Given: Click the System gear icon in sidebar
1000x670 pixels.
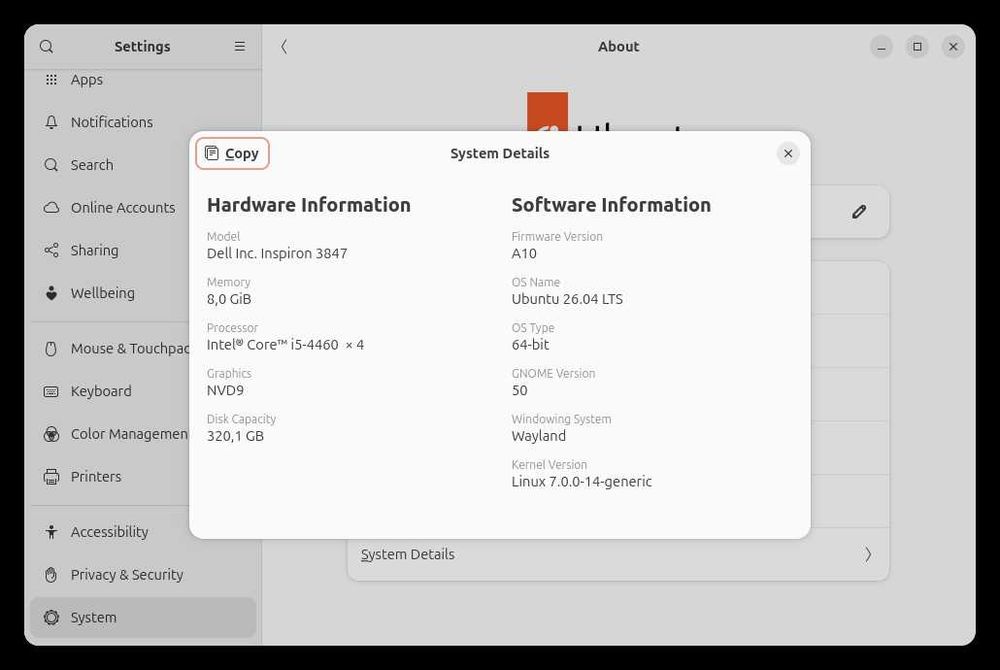Looking at the screenshot, I should 52,618.
